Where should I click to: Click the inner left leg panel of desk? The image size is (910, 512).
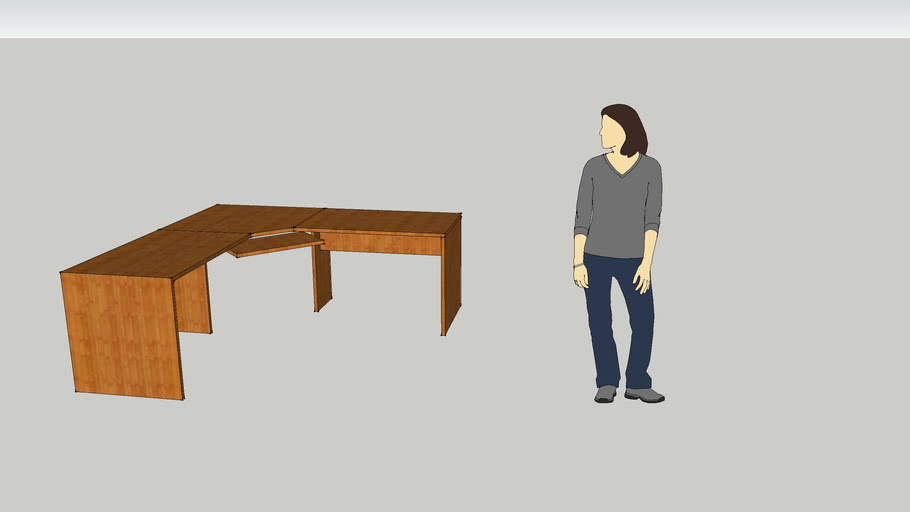click(x=193, y=300)
